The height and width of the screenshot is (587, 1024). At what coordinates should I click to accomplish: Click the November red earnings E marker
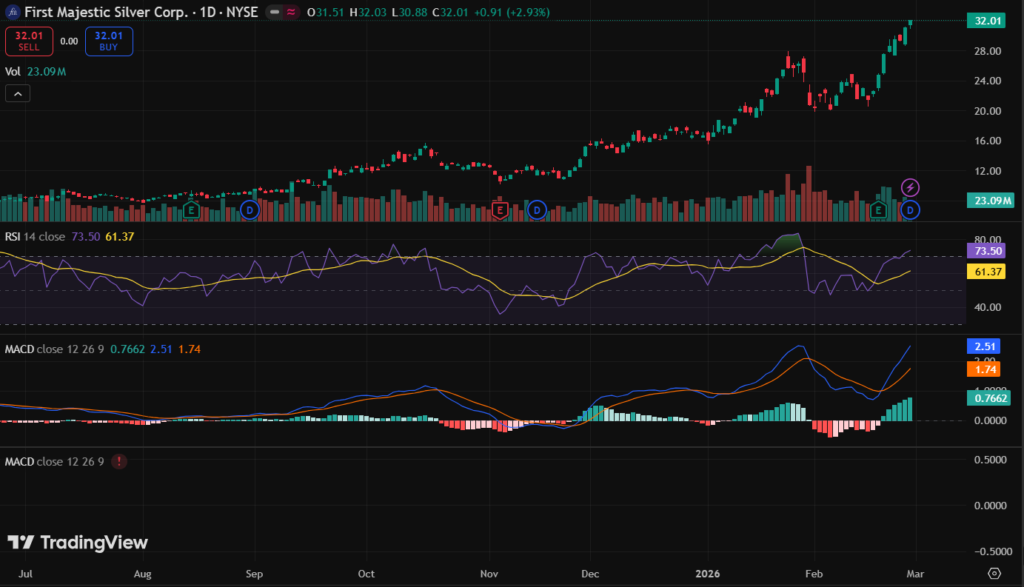[x=499, y=210]
